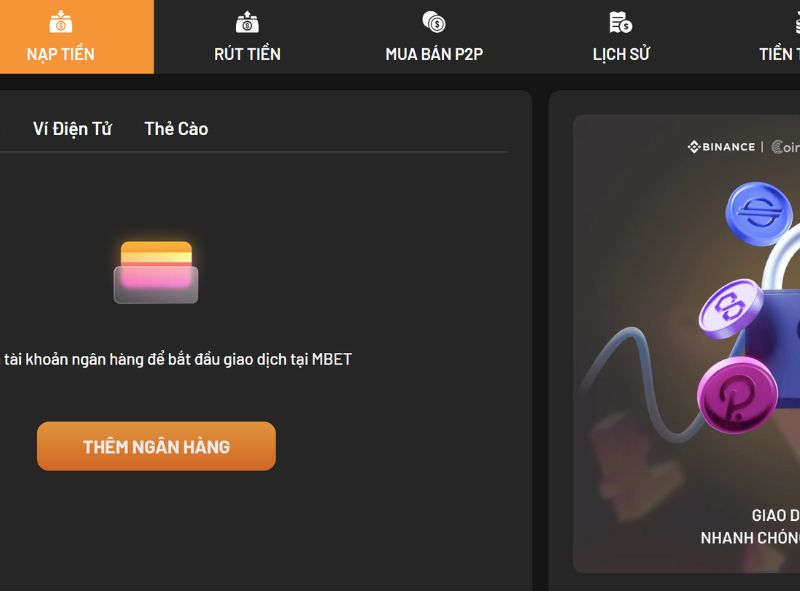Select the Thẻ Cào sub-tab

176,129
